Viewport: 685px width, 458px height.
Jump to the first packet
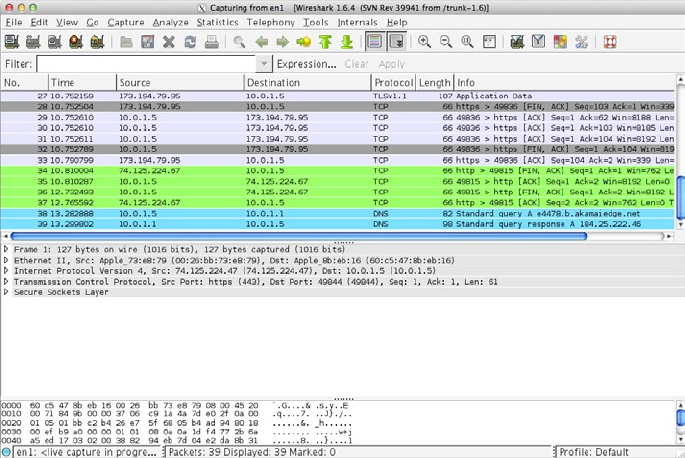pyautogui.click(x=325, y=42)
